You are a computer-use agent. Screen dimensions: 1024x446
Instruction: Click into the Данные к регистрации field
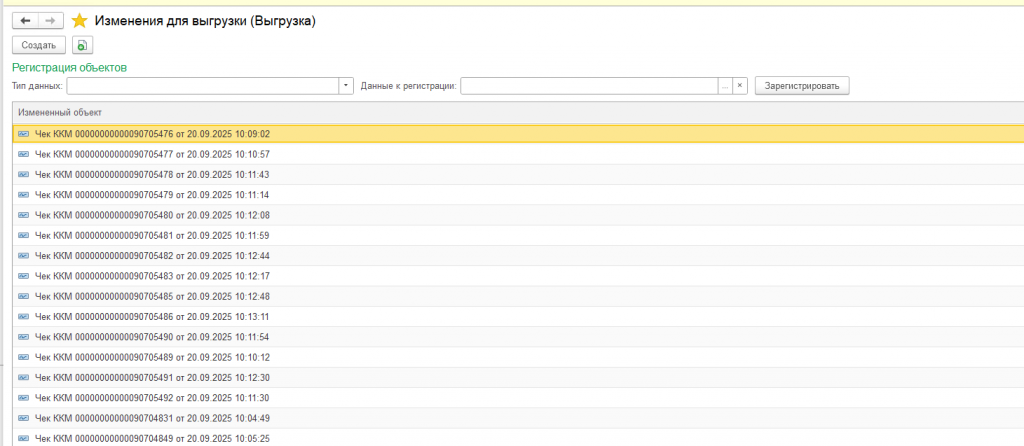(589, 86)
